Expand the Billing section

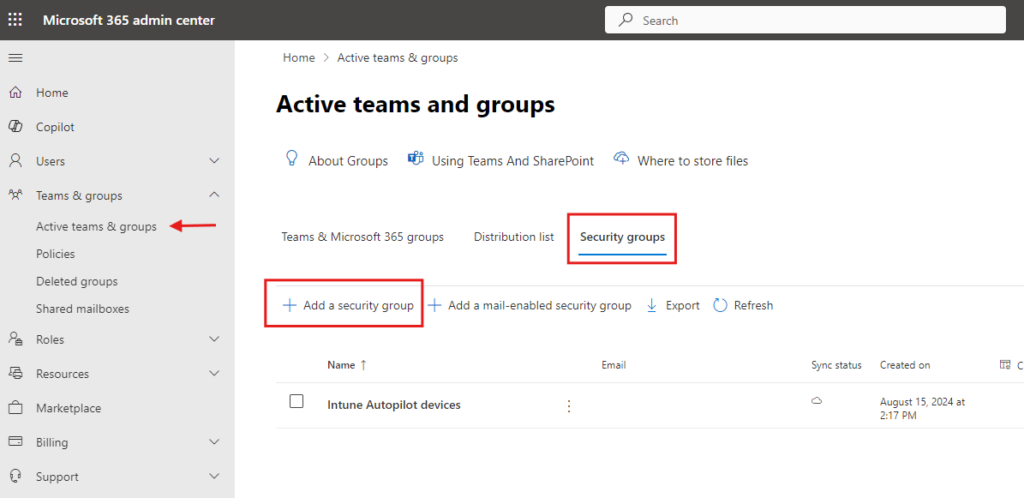click(x=214, y=442)
